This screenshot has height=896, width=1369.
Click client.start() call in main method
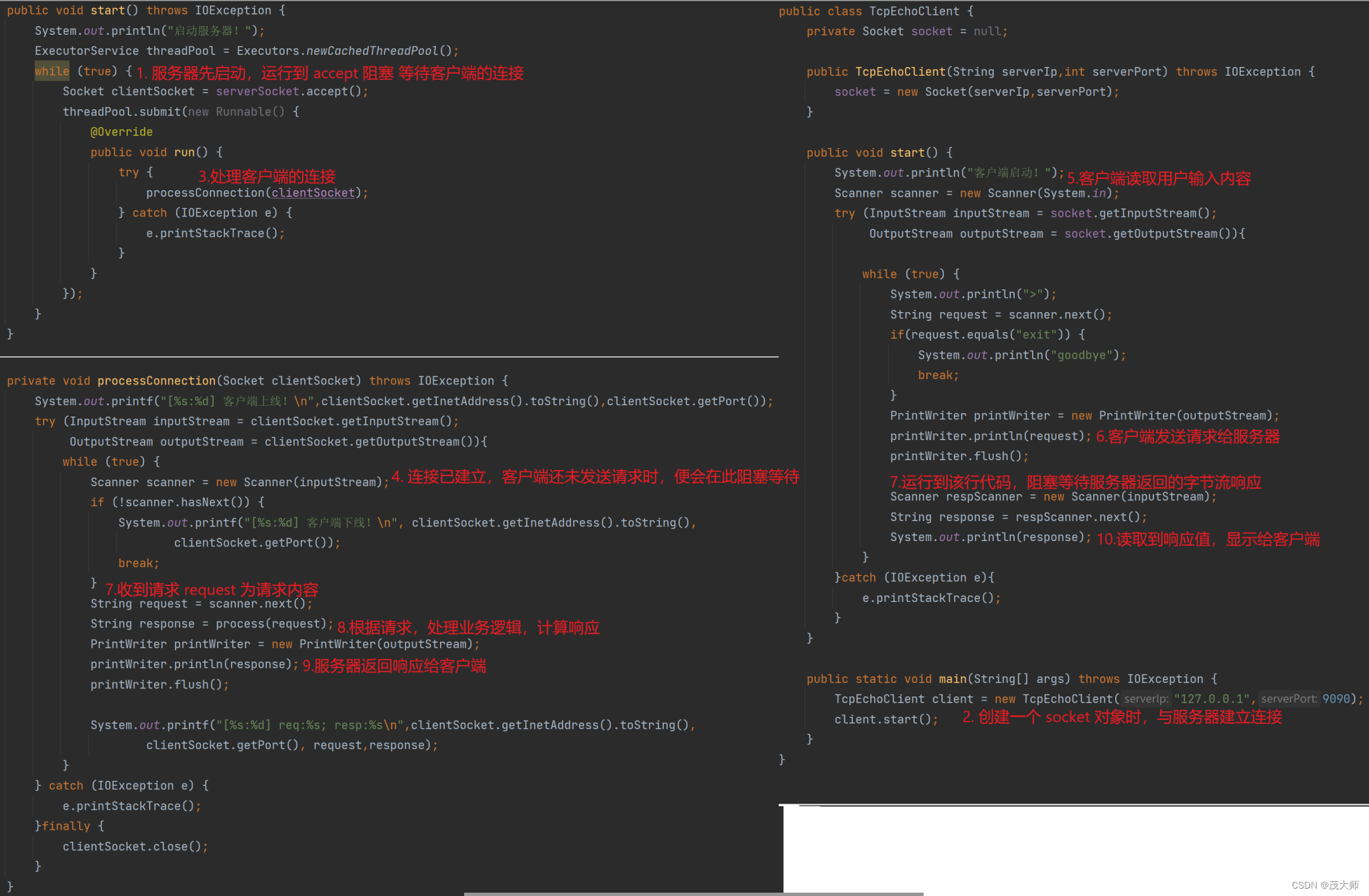[x=884, y=719]
